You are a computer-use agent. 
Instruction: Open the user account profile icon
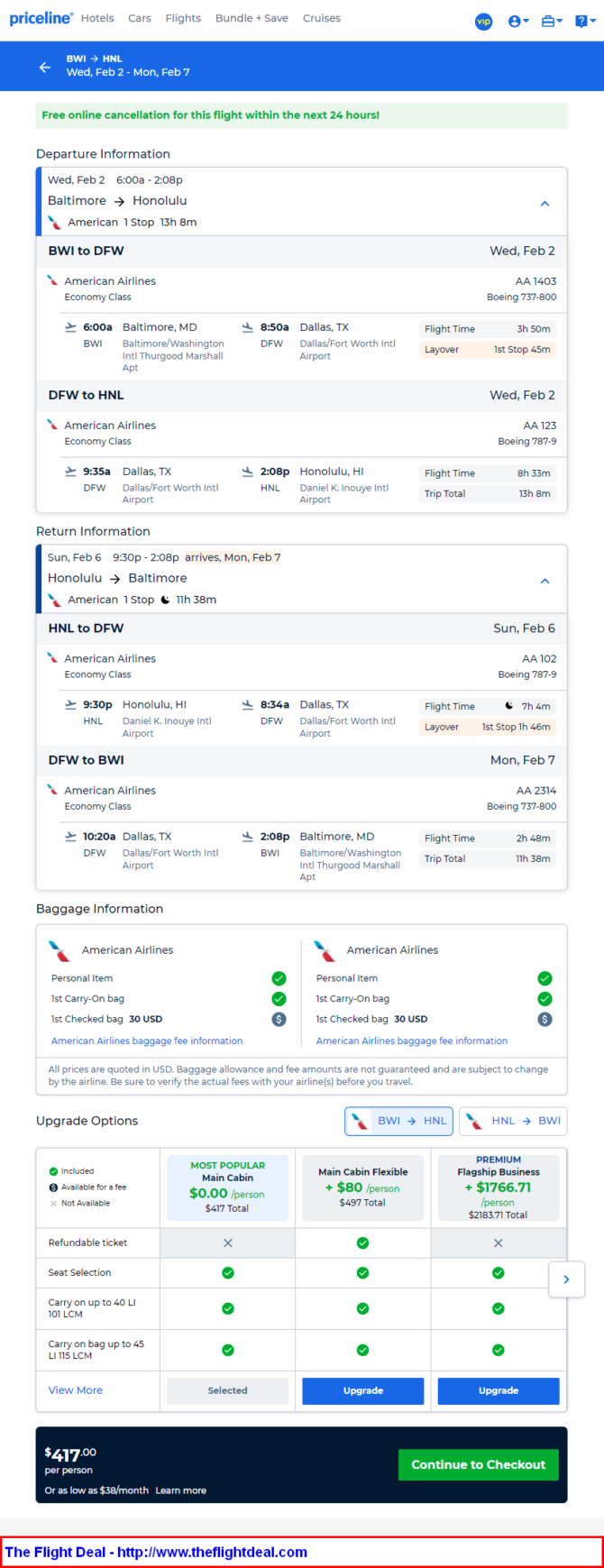pos(517,21)
